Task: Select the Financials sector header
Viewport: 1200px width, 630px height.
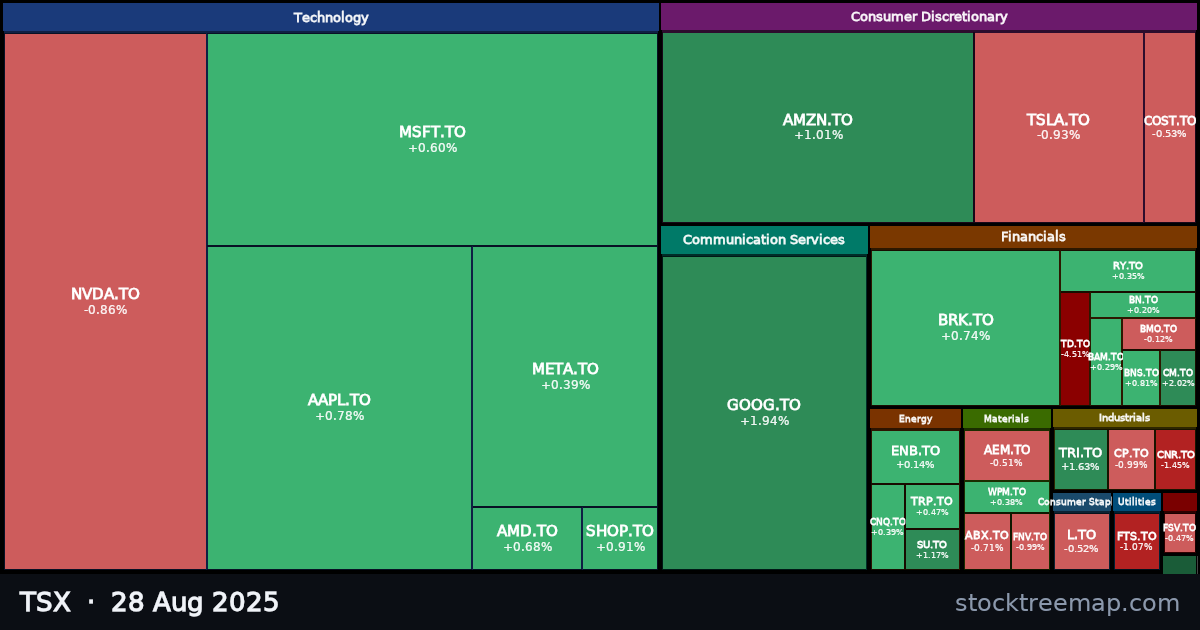Action: pos(1033,237)
